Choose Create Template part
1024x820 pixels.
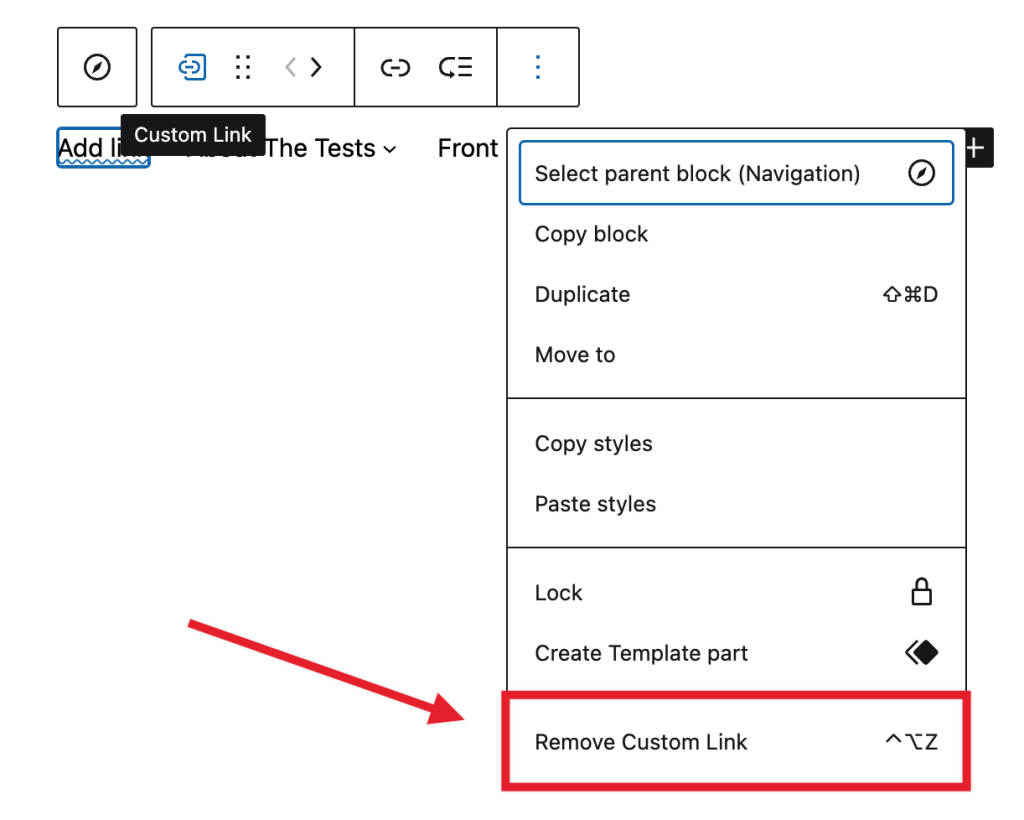click(x=641, y=653)
